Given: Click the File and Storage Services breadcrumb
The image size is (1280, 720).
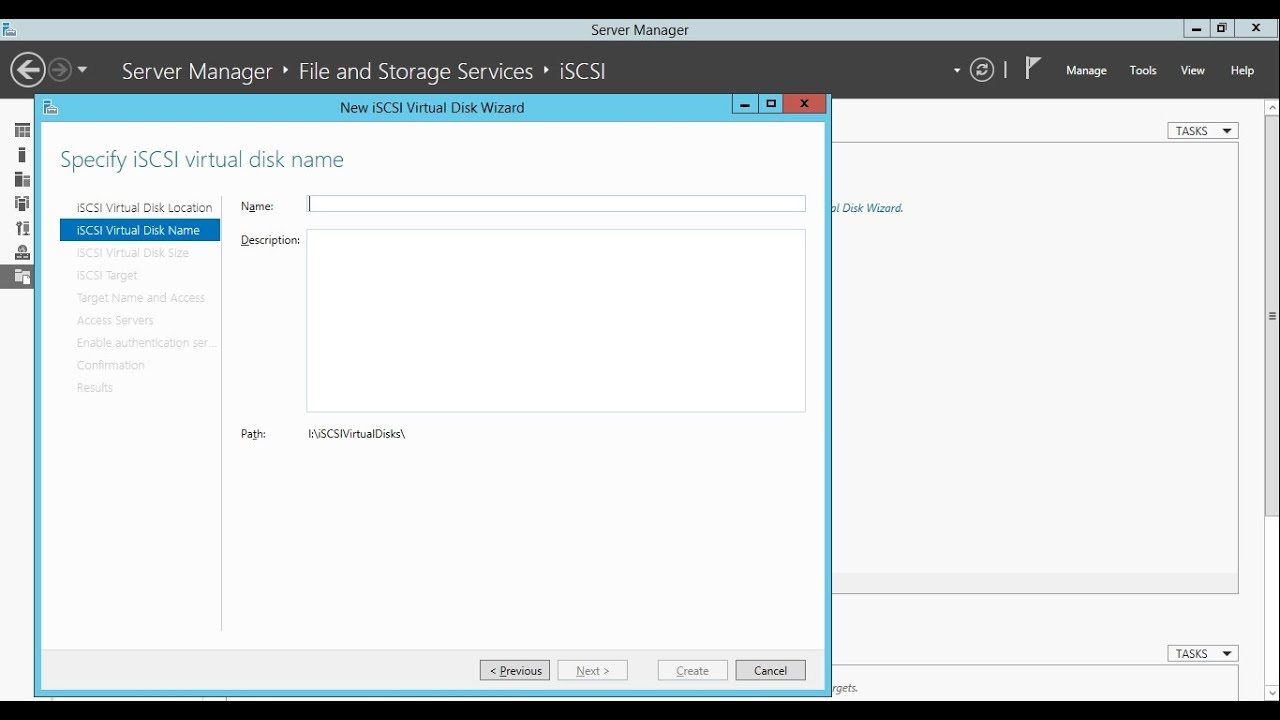Looking at the screenshot, I should point(416,71).
